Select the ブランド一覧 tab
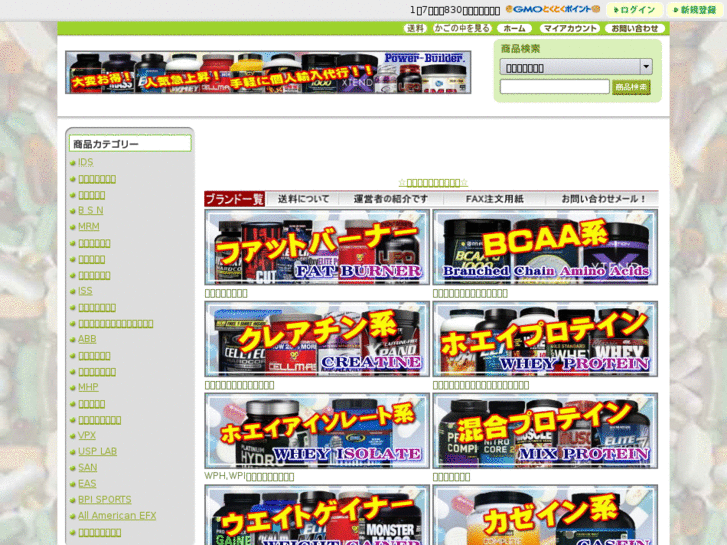 click(235, 199)
